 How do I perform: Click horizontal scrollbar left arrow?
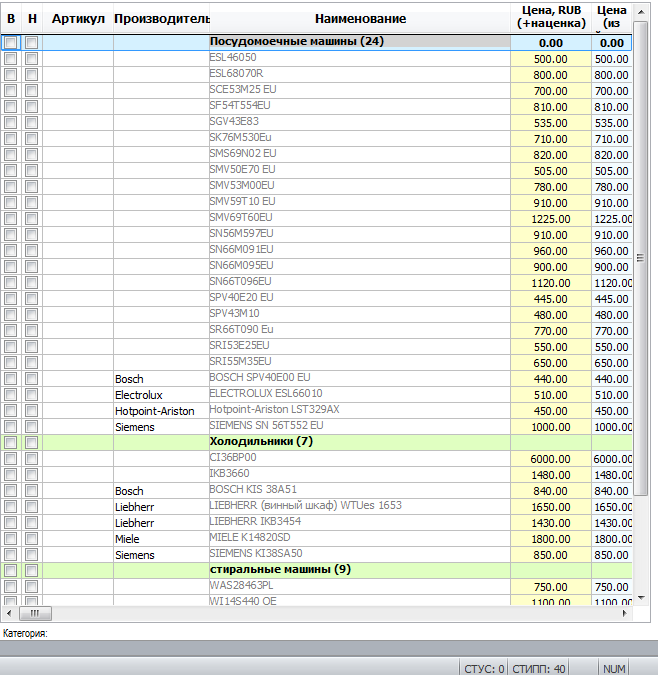click(x=9, y=613)
